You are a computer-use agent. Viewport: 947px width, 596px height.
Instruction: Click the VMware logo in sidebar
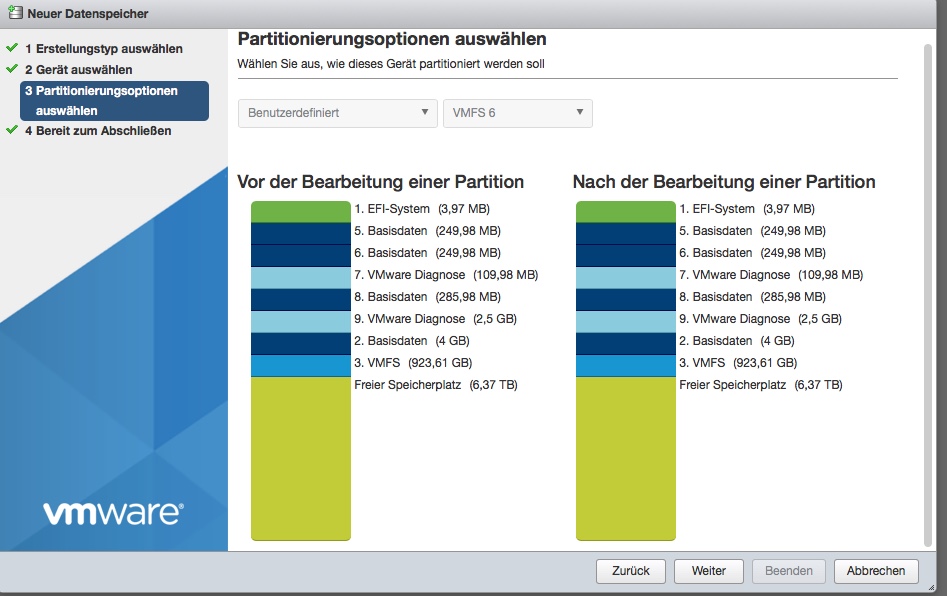(x=113, y=513)
